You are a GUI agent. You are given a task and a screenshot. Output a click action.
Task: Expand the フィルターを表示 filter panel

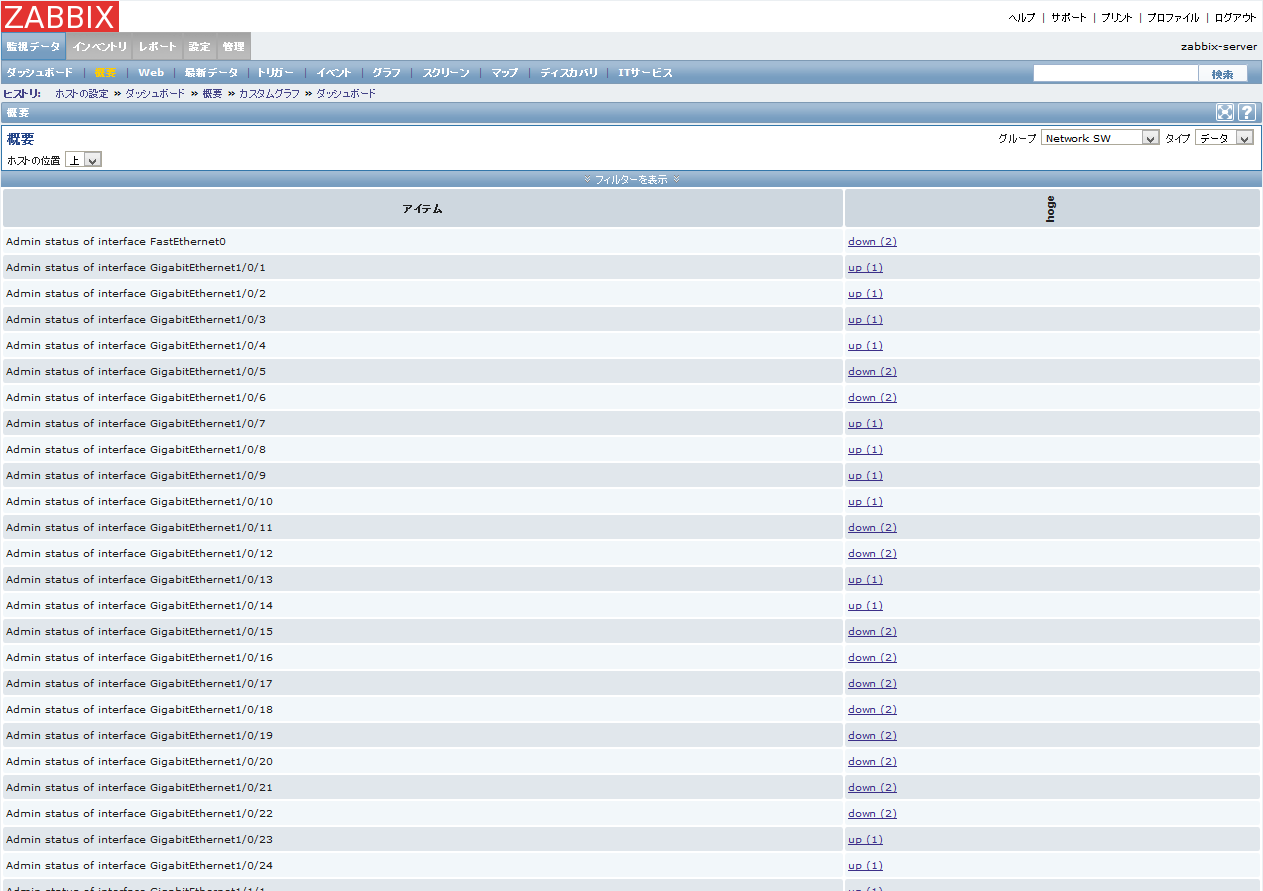[x=630, y=178]
